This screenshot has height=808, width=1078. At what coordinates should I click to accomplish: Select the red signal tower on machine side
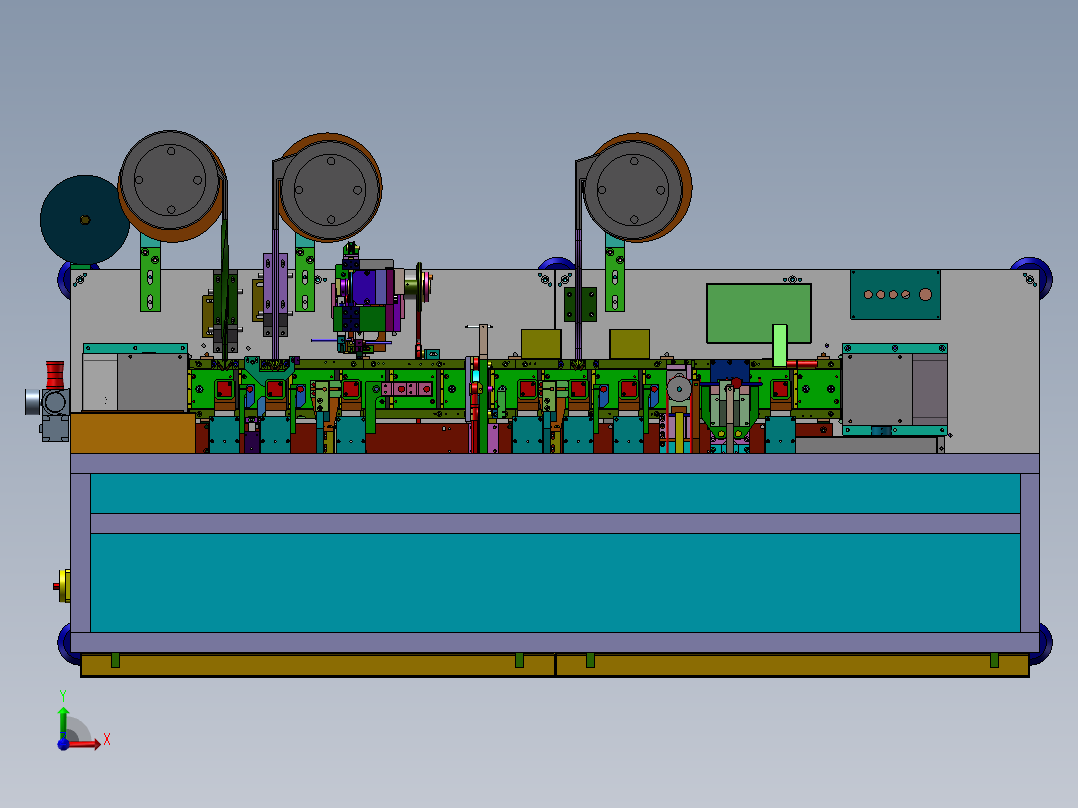(x=54, y=374)
